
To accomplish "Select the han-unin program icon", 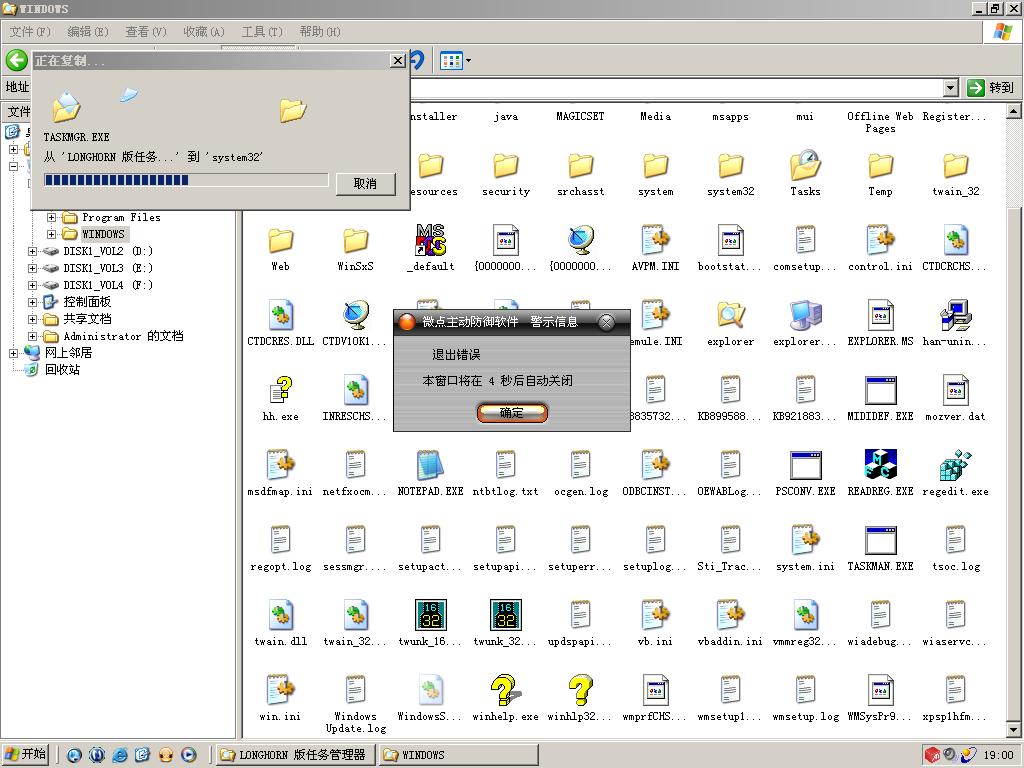I will [955, 315].
